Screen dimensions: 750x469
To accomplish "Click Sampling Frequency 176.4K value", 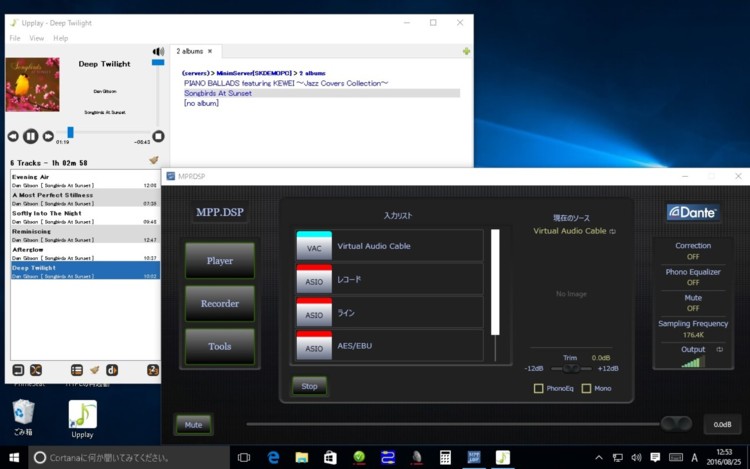I will click(x=693, y=335).
